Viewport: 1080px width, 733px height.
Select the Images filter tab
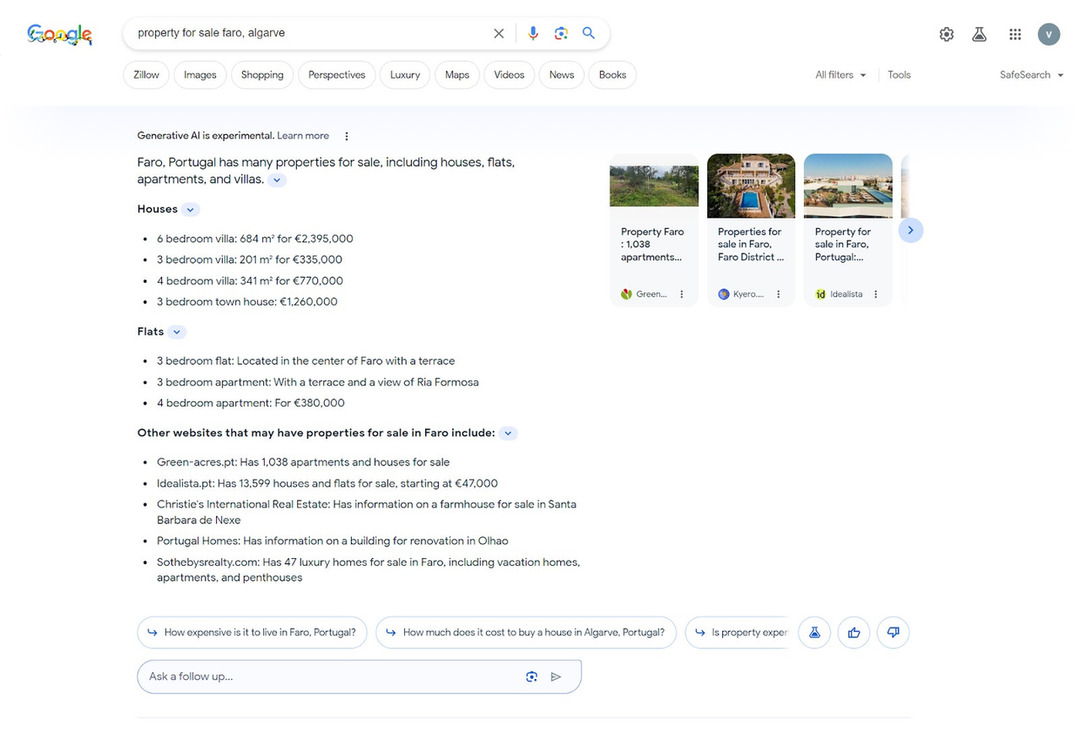[200, 75]
